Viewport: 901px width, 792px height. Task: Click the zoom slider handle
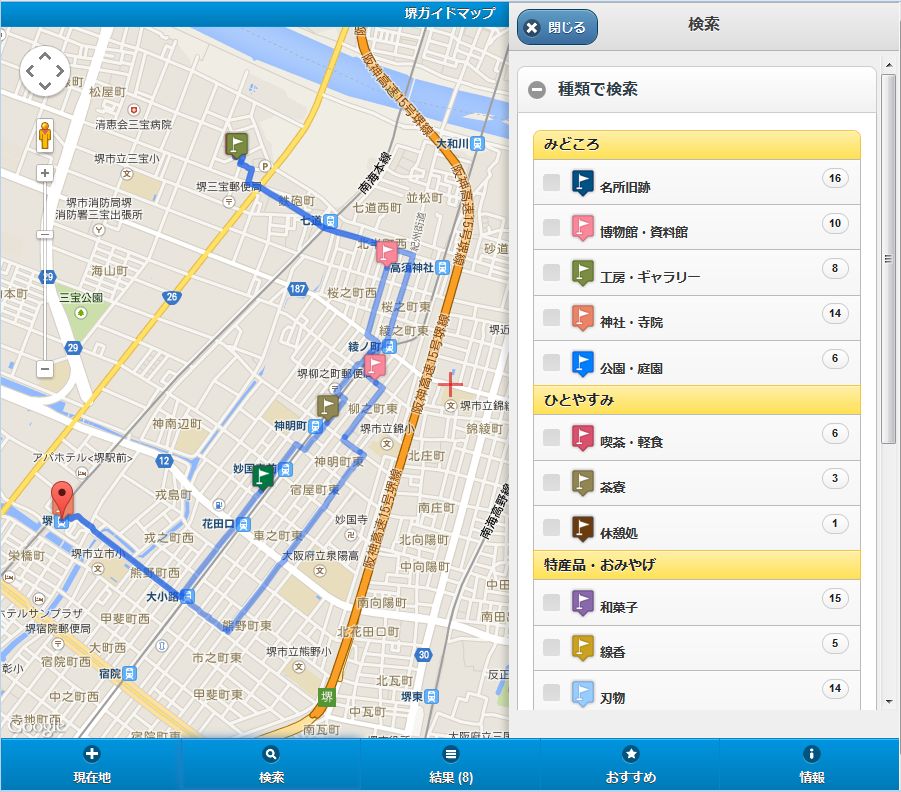(x=45, y=234)
